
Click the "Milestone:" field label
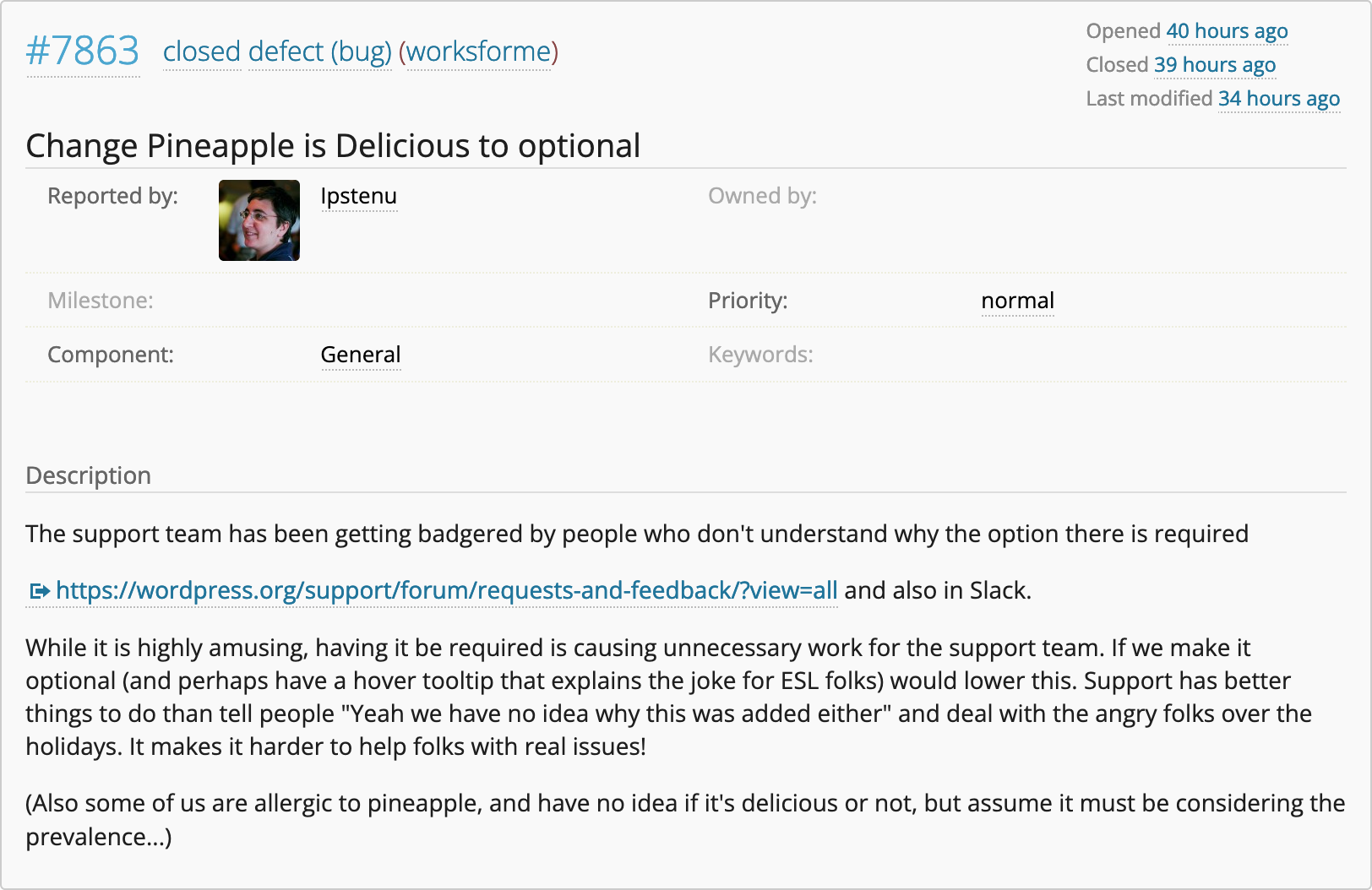101,301
